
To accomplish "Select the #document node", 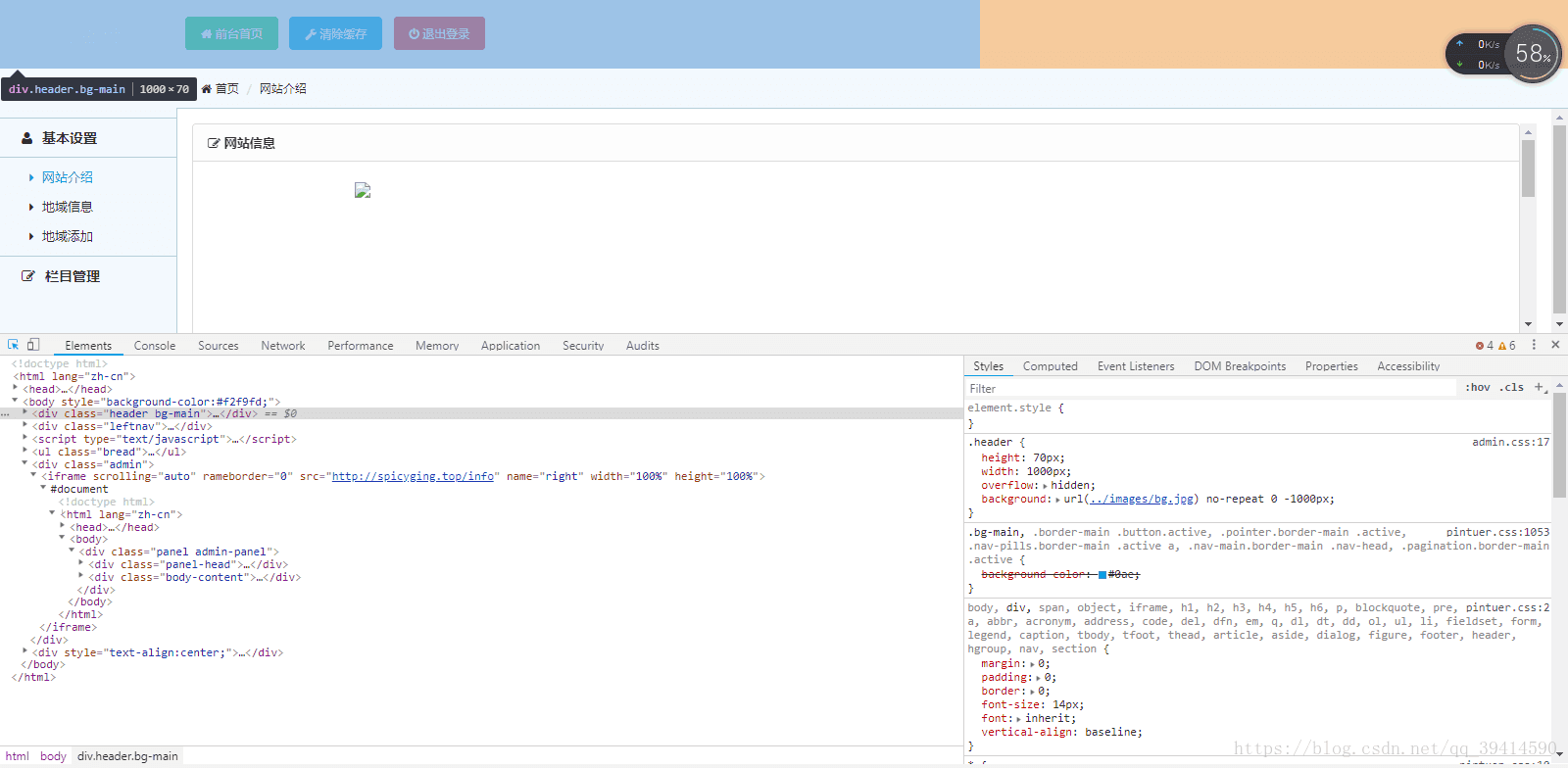I will [79, 489].
